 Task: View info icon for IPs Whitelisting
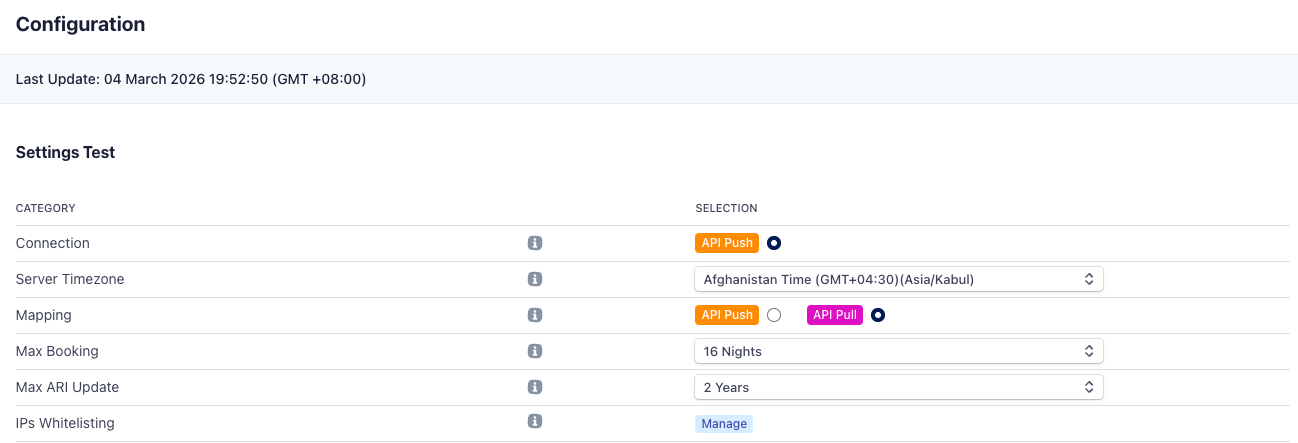[x=535, y=423]
